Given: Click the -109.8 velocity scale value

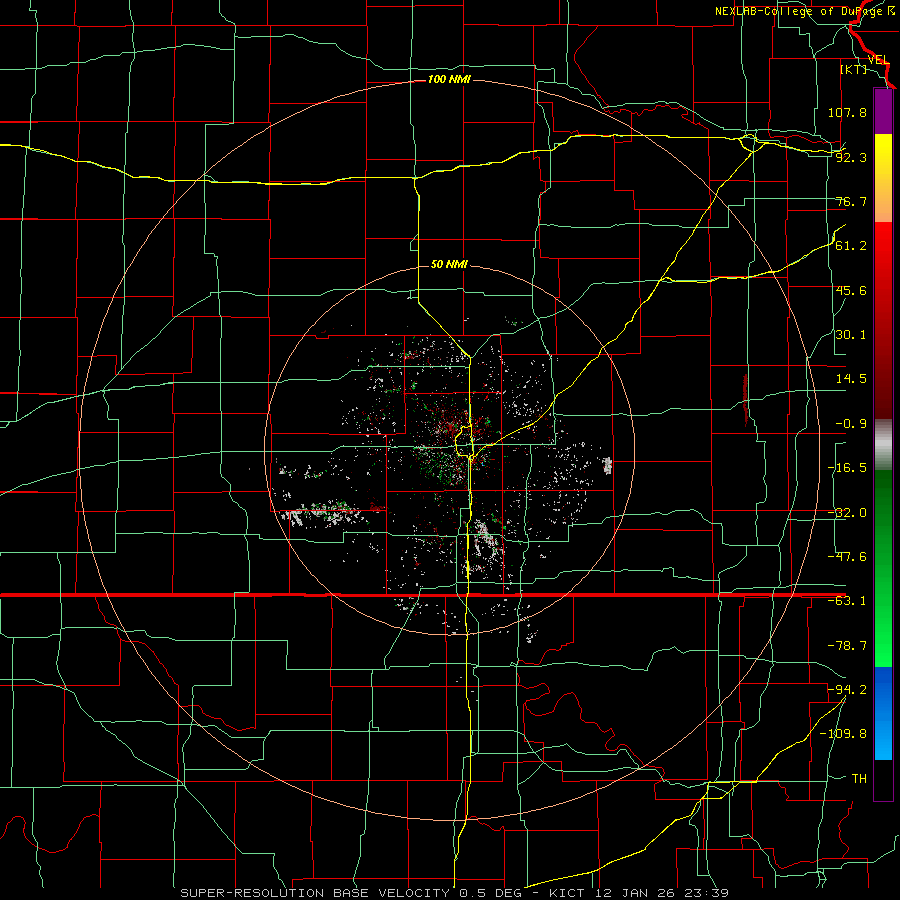Looking at the screenshot, I should tap(843, 734).
